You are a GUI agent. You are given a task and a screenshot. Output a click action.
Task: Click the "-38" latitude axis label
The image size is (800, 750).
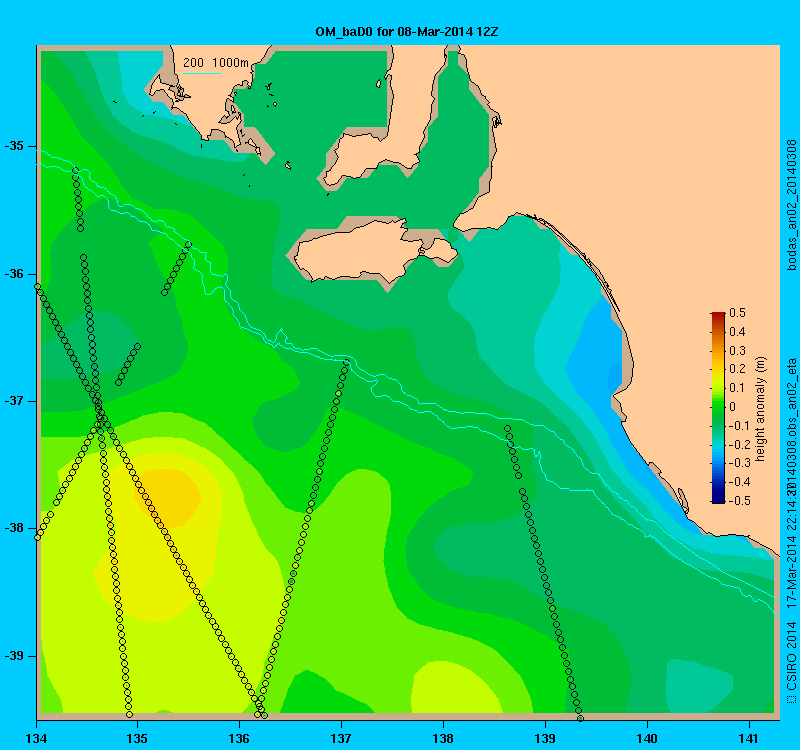14,528
